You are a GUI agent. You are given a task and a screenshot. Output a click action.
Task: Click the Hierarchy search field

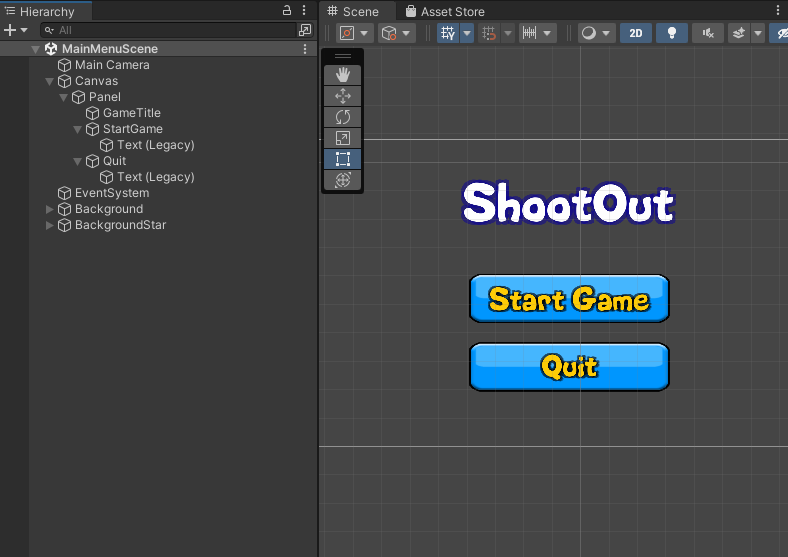pos(169,30)
